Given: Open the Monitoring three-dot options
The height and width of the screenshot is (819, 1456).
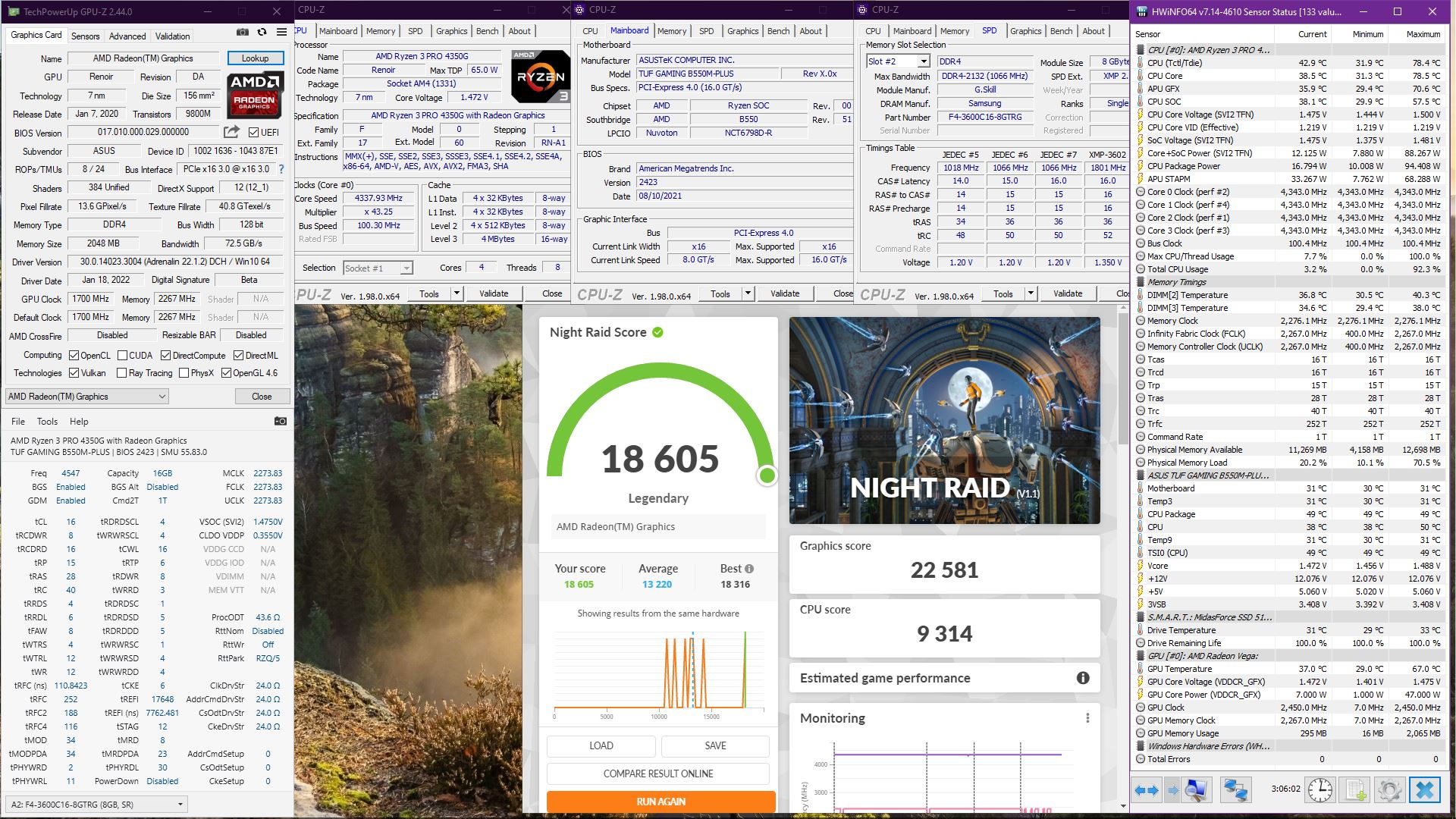Looking at the screenshot, I should (x=1087, y=718).
